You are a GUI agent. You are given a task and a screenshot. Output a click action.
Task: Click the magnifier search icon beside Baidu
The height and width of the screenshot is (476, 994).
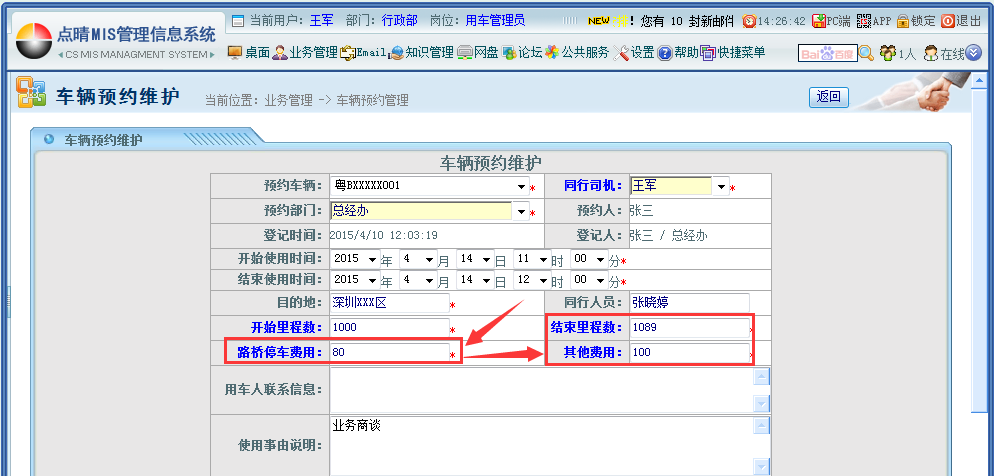(866, 53)
